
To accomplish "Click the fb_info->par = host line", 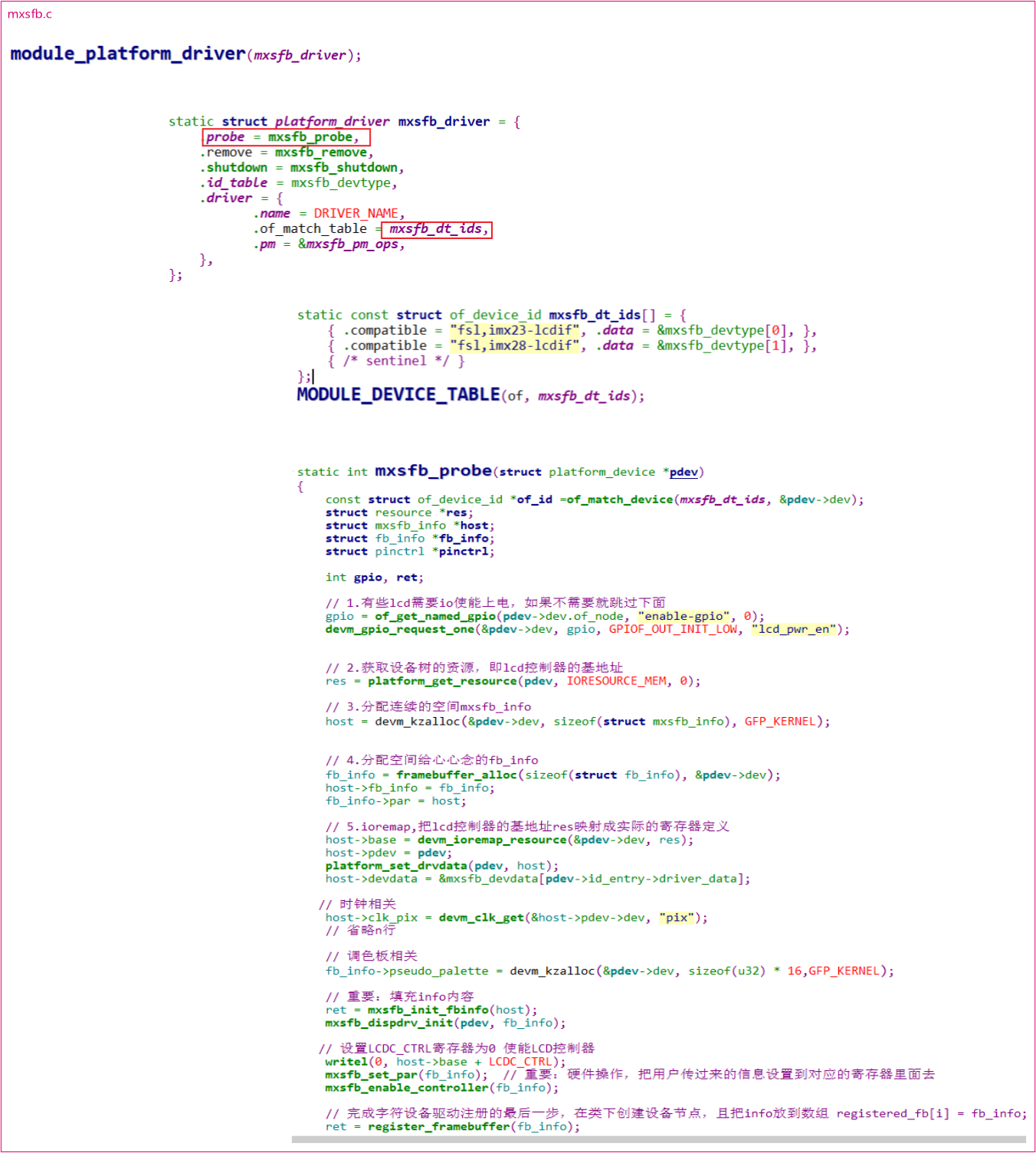I will coord(395,801).
